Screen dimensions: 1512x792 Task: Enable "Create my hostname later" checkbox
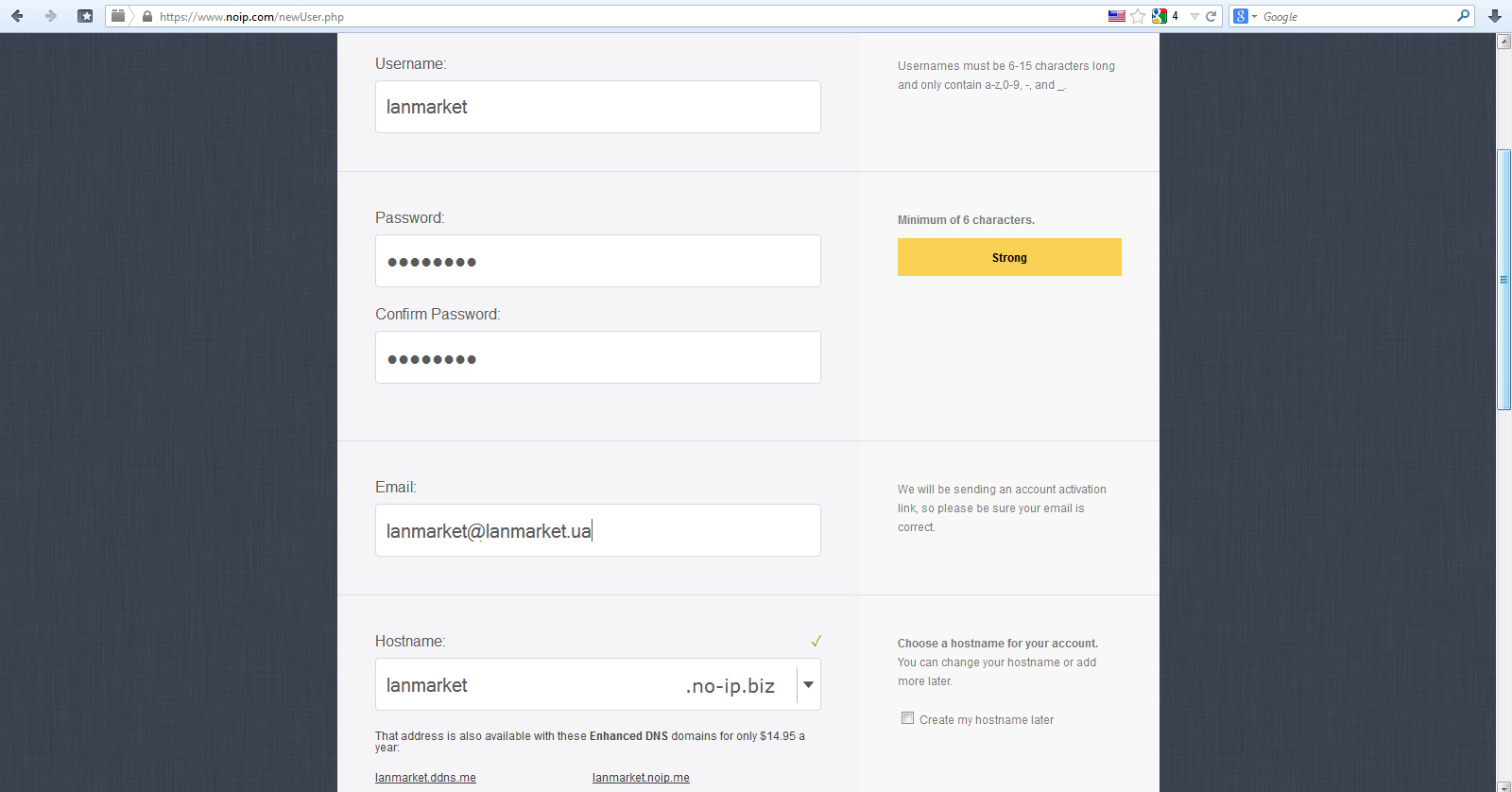[907, 718]
